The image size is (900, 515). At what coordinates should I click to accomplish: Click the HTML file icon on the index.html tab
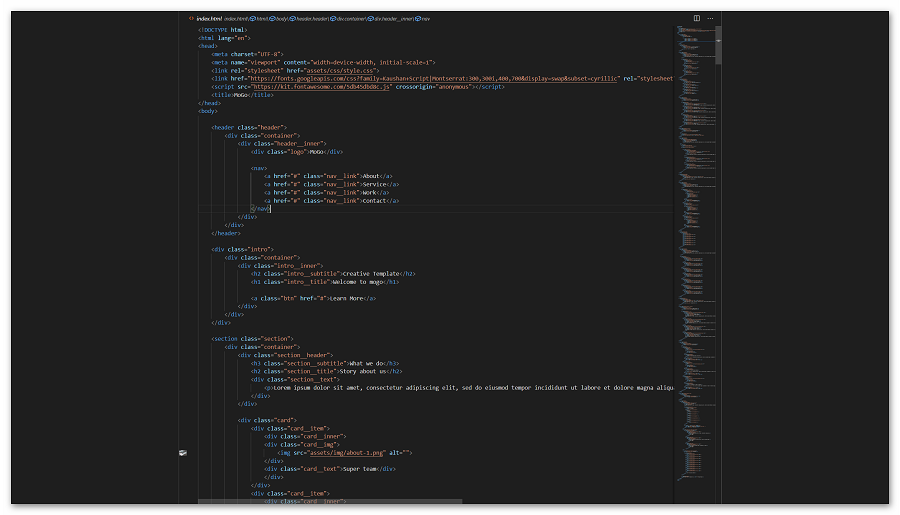coord(191,18)
